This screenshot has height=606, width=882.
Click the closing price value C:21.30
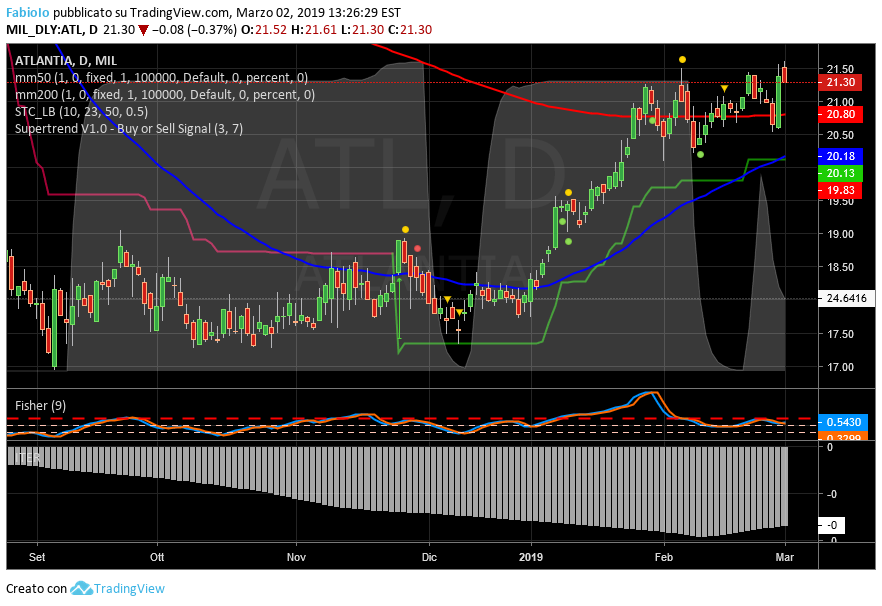click(x=410, y=30)
